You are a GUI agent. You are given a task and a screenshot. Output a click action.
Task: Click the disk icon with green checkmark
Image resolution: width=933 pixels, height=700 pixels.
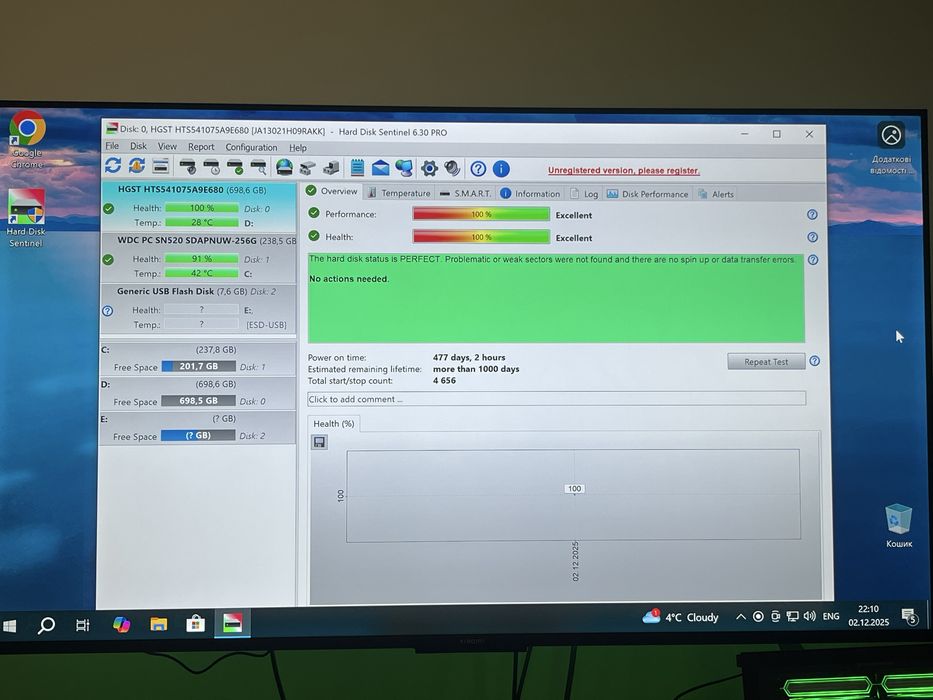235,167
